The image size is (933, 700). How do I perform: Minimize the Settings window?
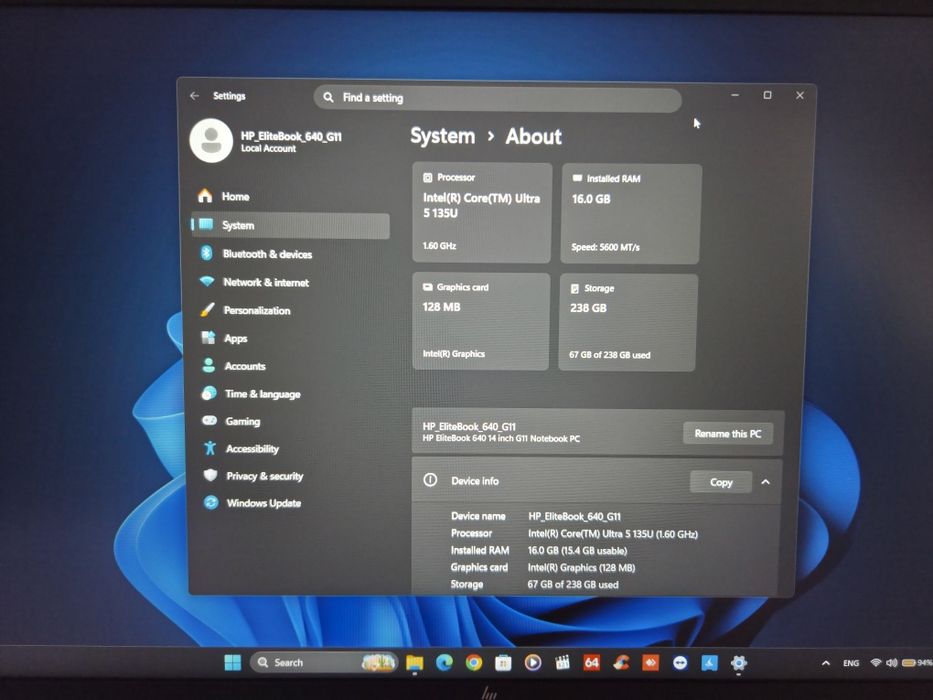(x=735, y=95)
